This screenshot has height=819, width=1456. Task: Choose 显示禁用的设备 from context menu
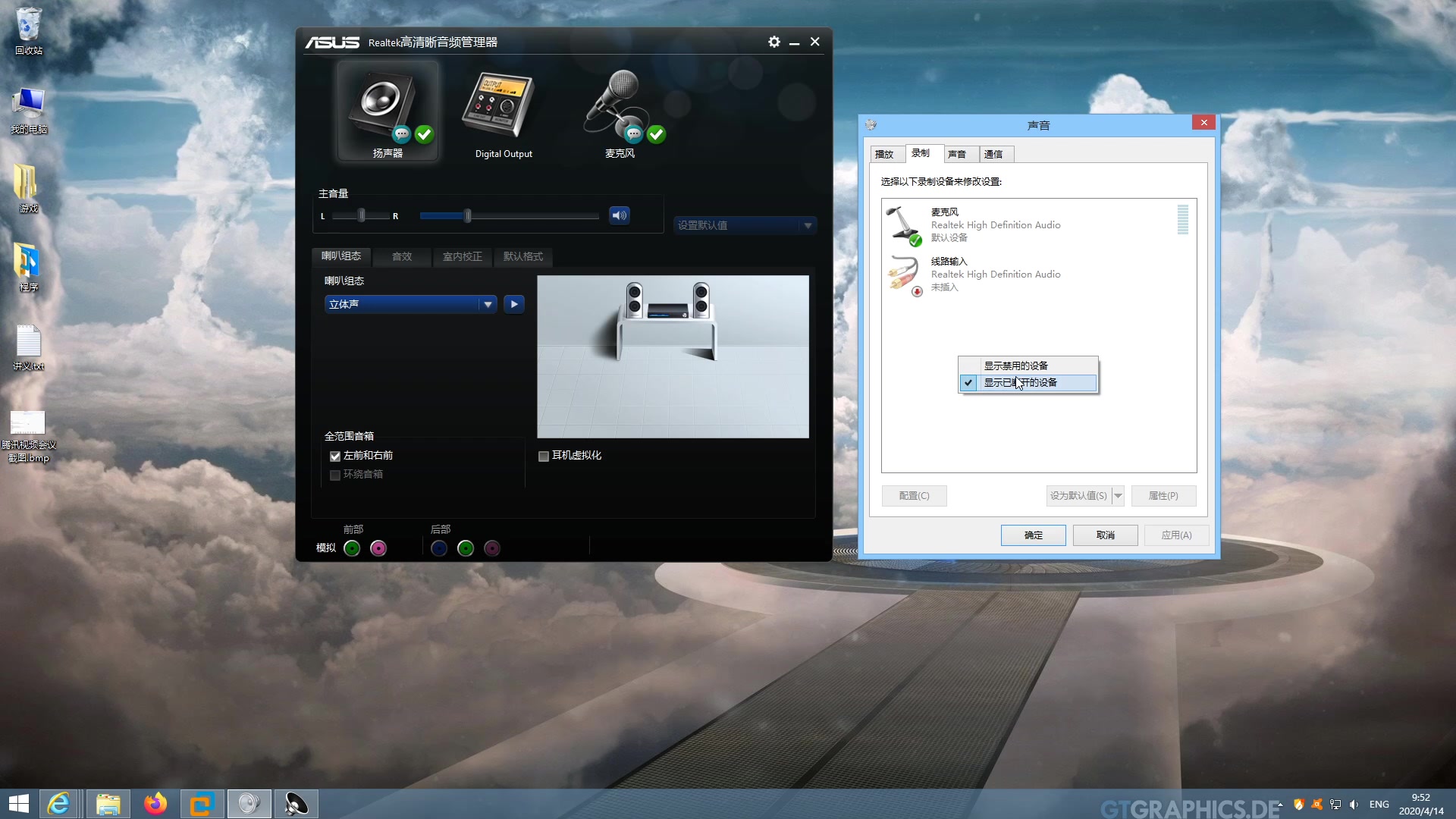pos(1028,366)
